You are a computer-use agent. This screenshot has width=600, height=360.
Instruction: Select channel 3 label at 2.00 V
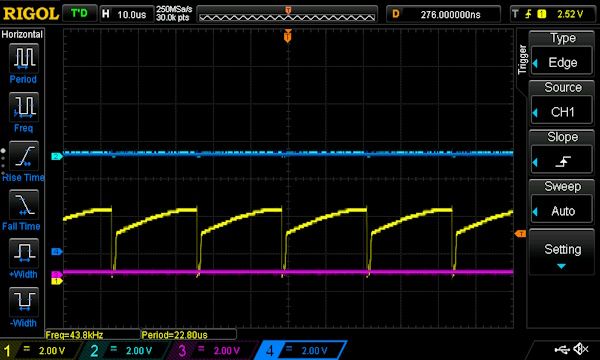point(212,350)
